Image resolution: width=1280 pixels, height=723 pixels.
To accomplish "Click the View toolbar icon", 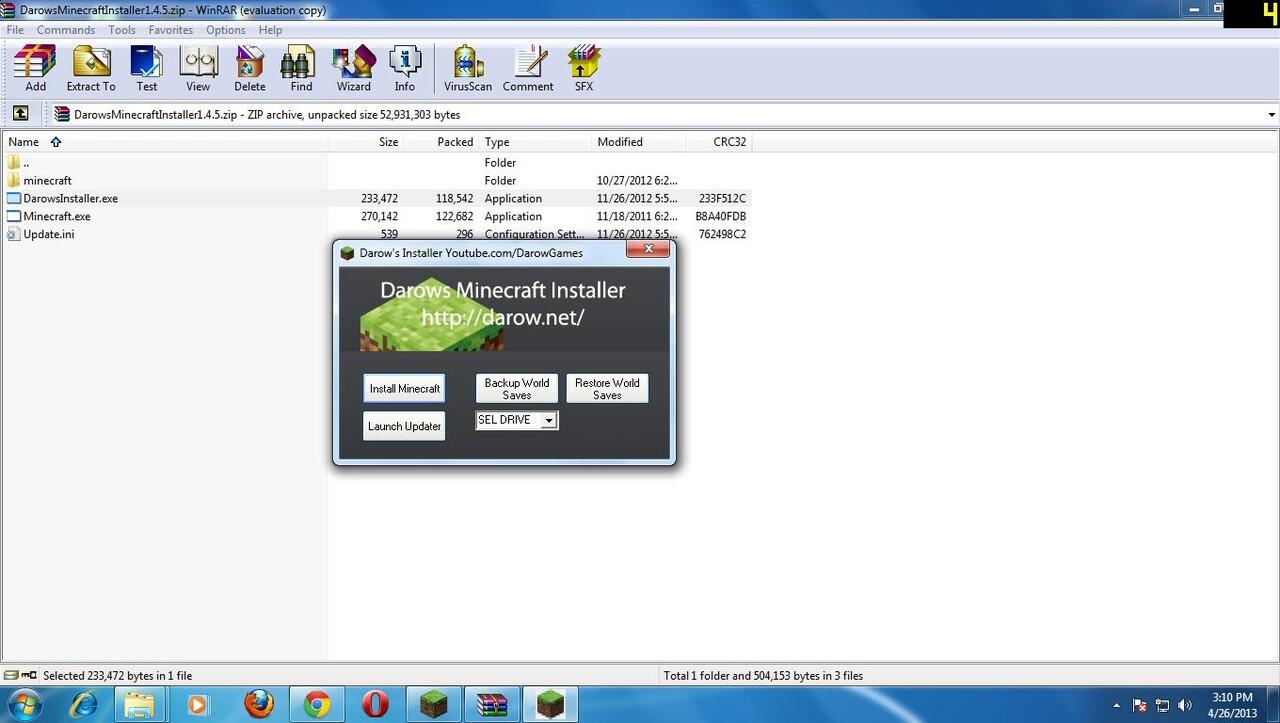I will point(198,68).
